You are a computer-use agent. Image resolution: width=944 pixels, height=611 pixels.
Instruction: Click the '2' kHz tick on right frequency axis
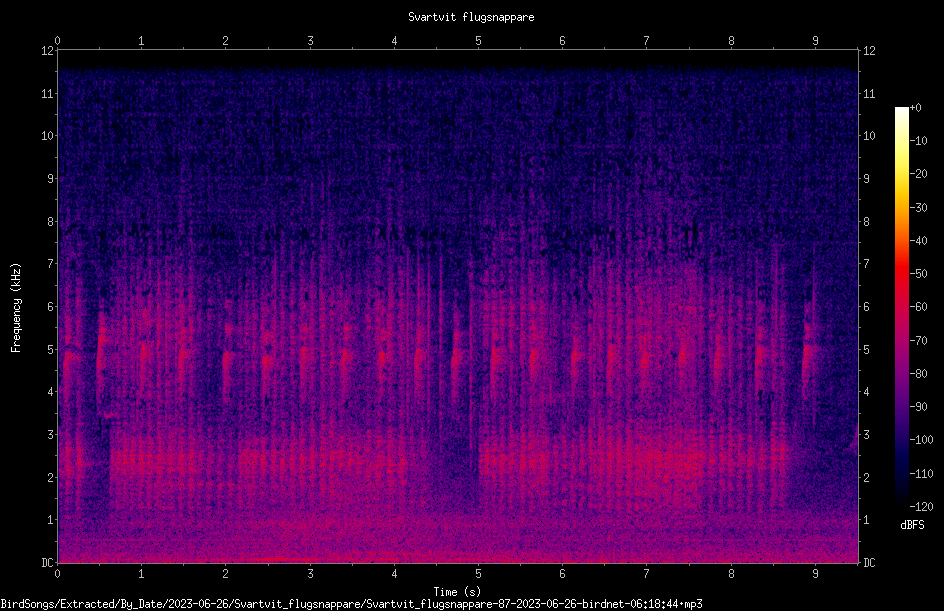pos(866,477)
